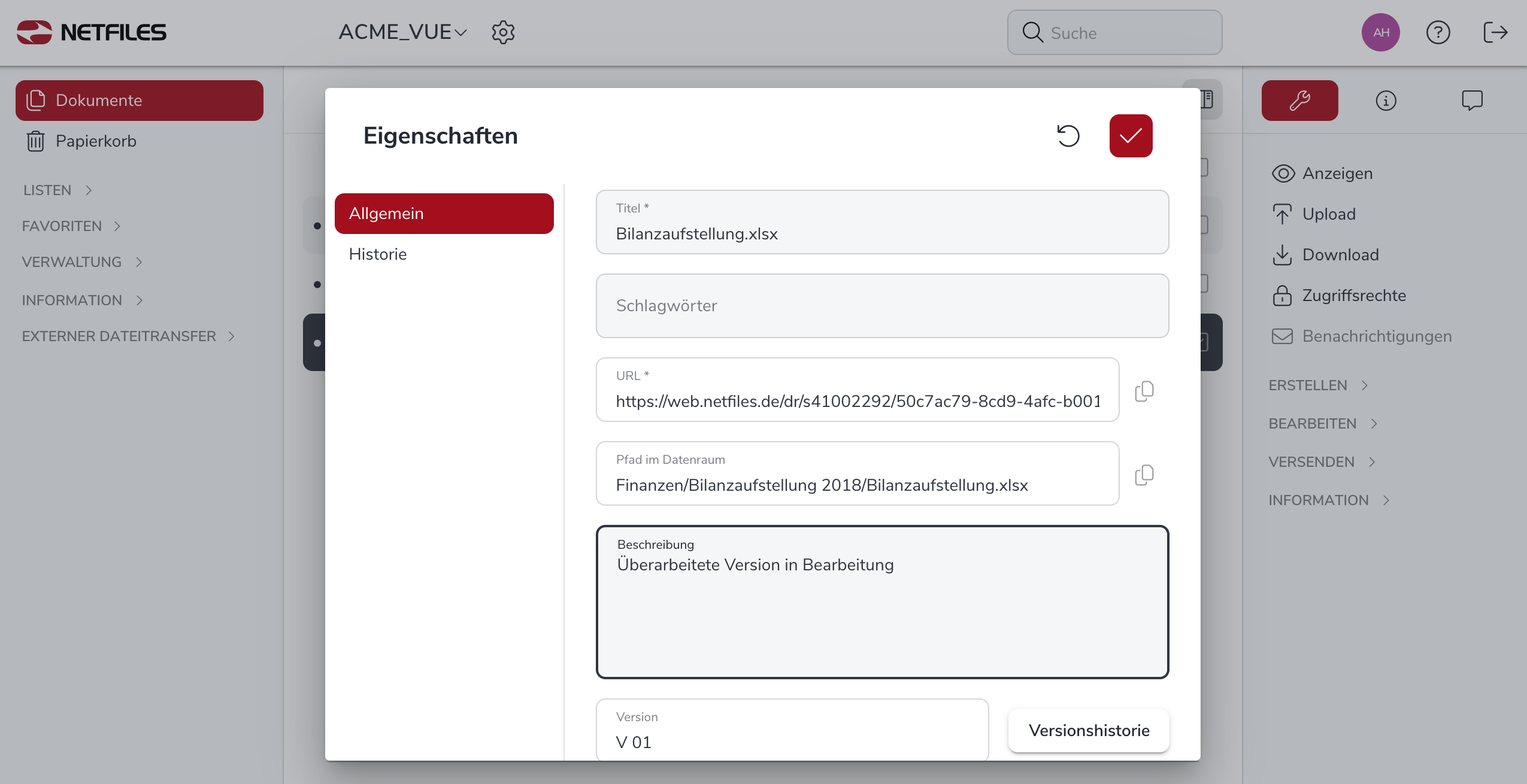The height and width of the screenshot is (784, 1527).
Task: Open the ACME_VUE data room dropdown
Action: (402, 32)
